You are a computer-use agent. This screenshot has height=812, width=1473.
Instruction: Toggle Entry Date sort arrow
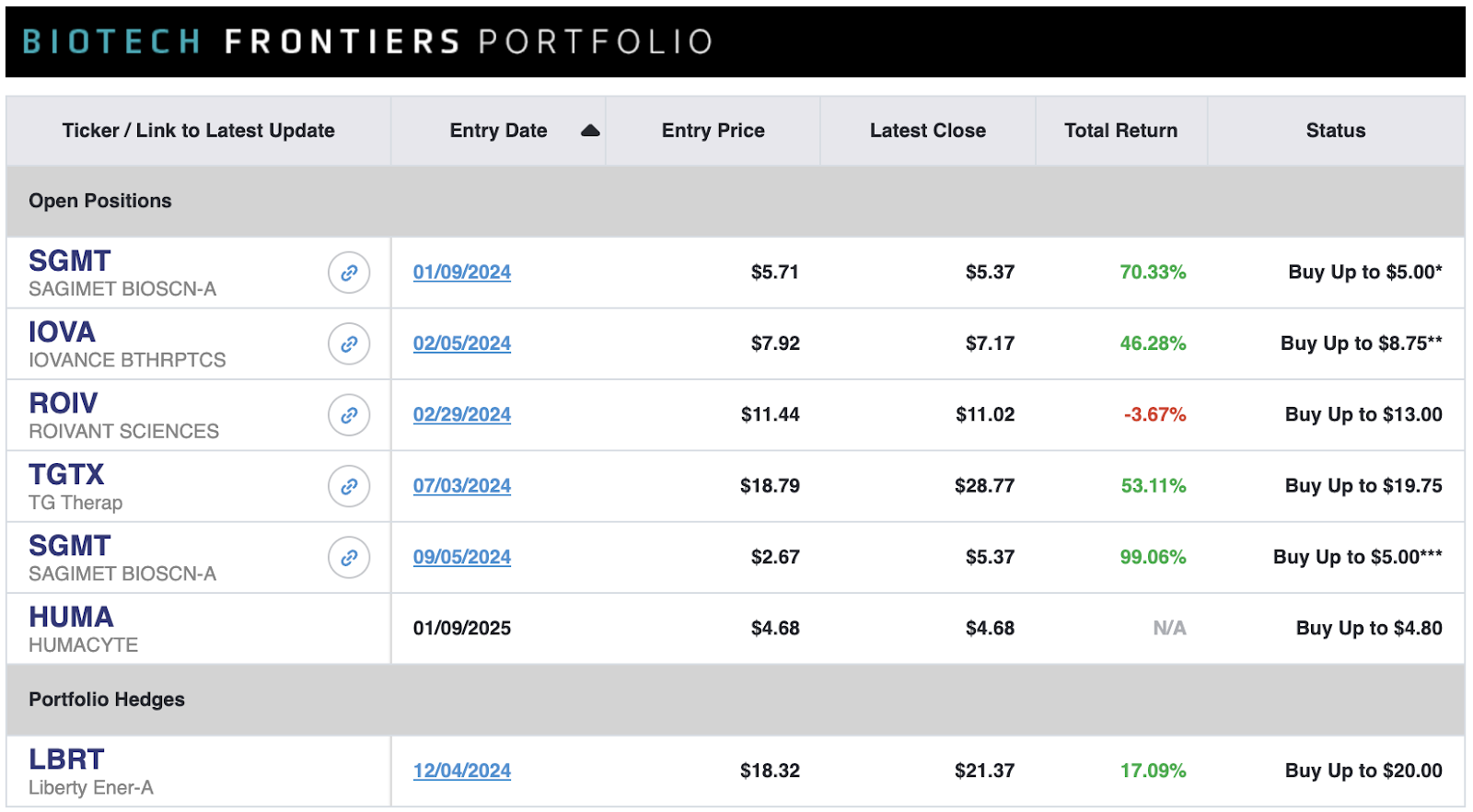tap(590, 131)
